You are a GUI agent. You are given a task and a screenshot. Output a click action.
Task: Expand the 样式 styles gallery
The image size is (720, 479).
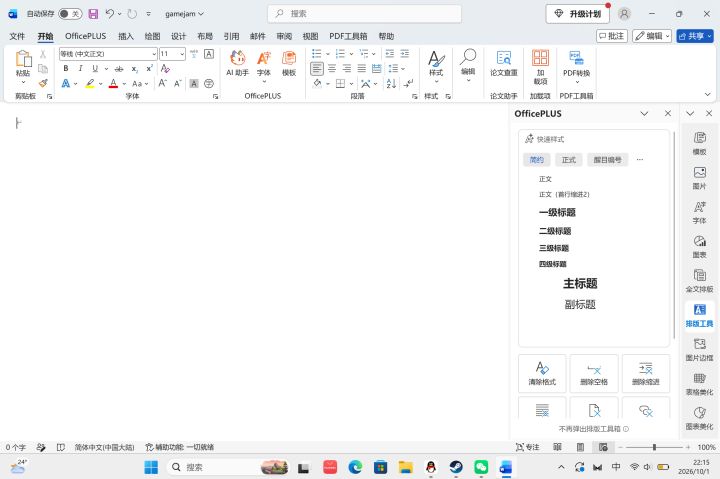(436, 67)
